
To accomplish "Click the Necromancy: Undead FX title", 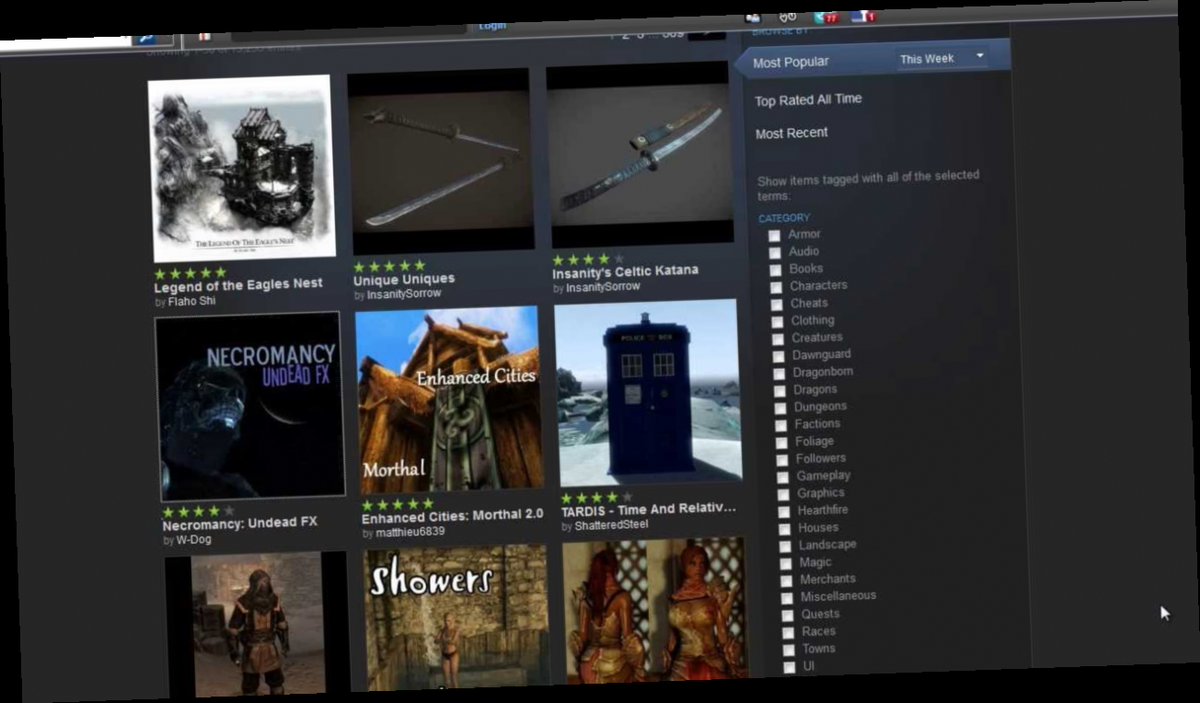I will pos(239,523).
